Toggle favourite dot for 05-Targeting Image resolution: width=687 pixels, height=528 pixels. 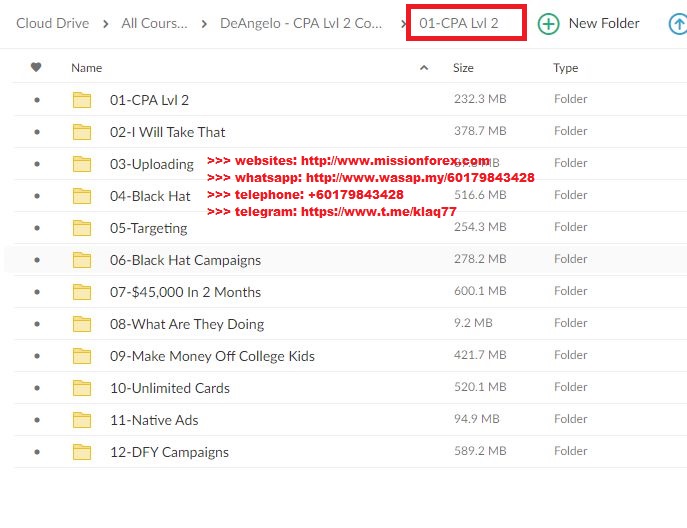pos(37,228)
